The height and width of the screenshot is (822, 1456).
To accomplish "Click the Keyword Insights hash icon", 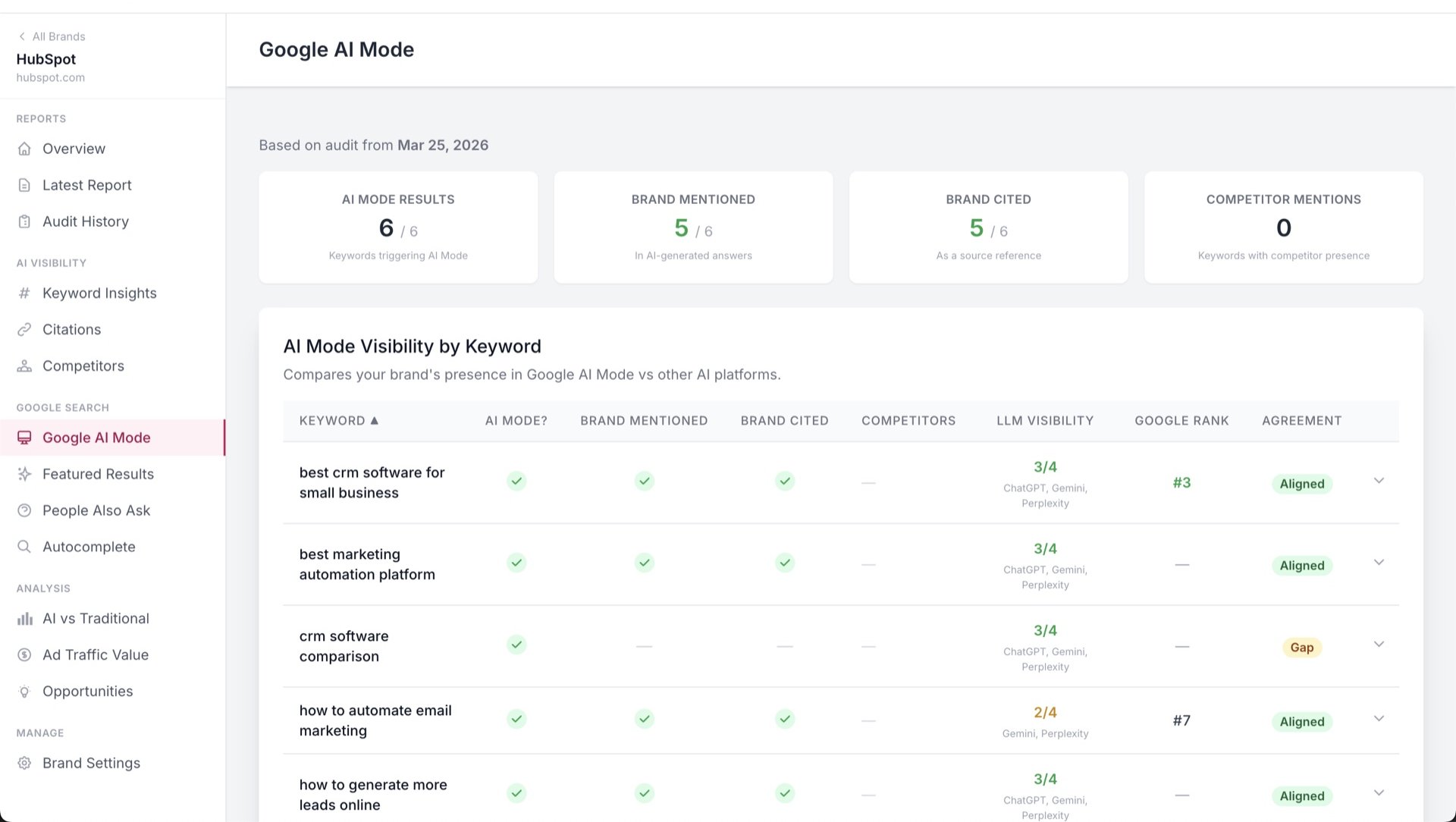I will point(24,293).
